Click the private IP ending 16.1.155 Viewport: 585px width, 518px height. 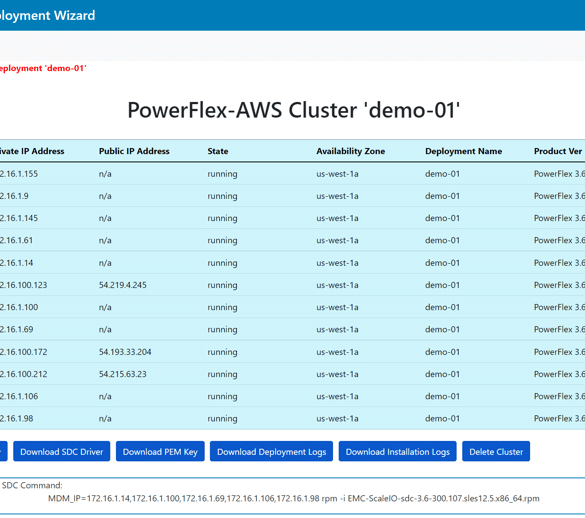(x=19, y=174)
